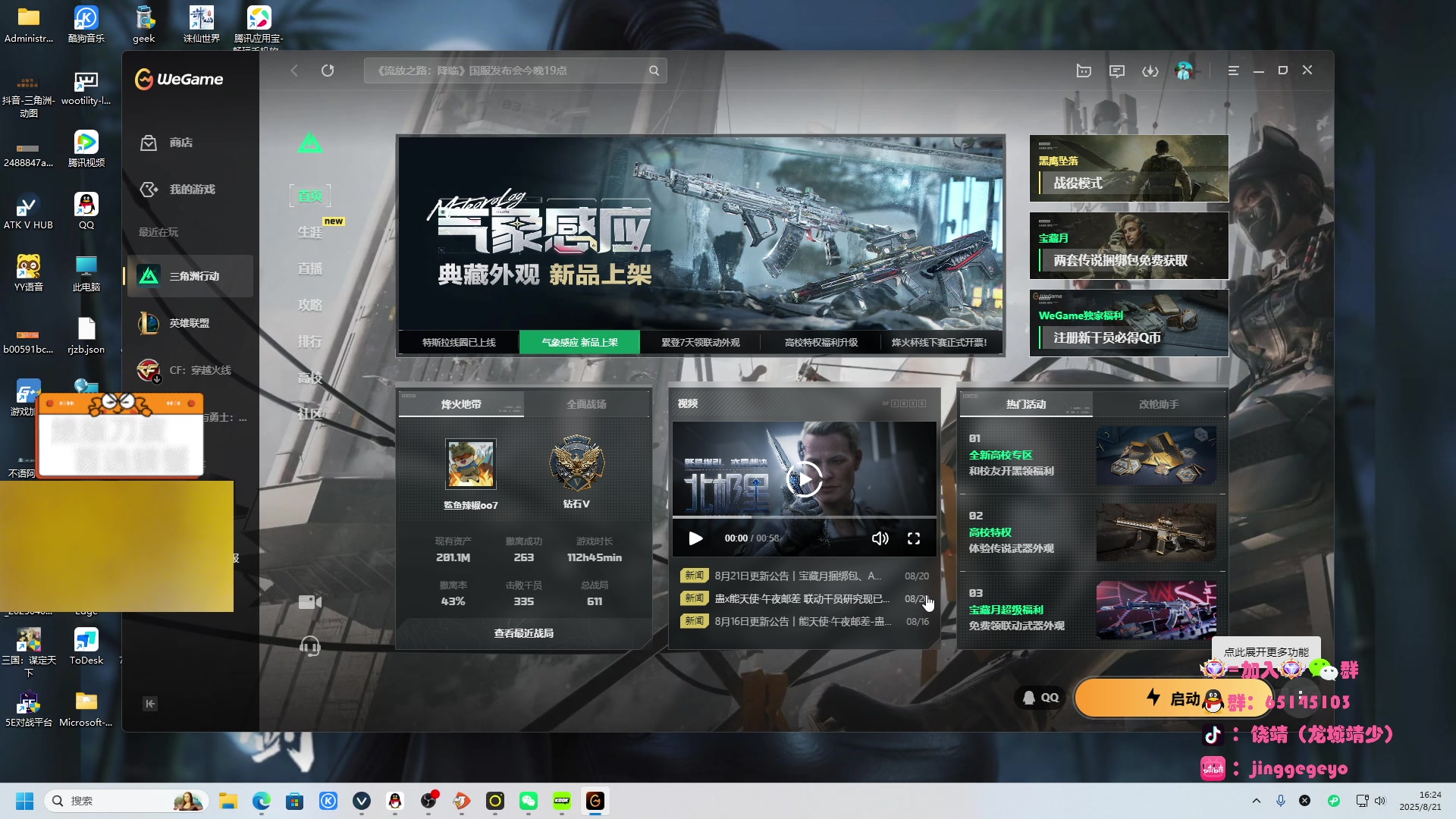The image size is (1456, 819).
Task: Open the customer service headset icon
Action: [310, 646]
